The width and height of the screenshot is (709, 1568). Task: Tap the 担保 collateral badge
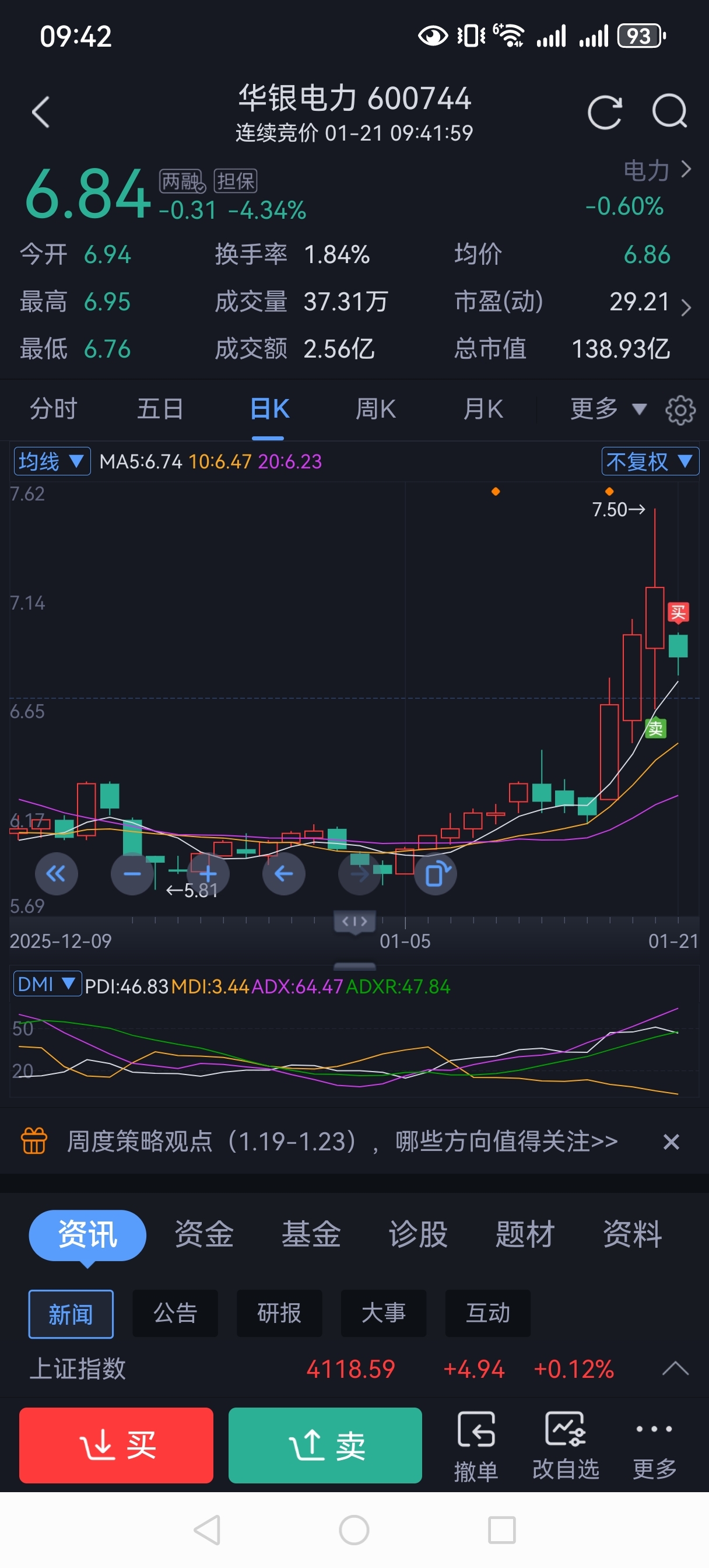pyautogui.click(x=236, y=181)
